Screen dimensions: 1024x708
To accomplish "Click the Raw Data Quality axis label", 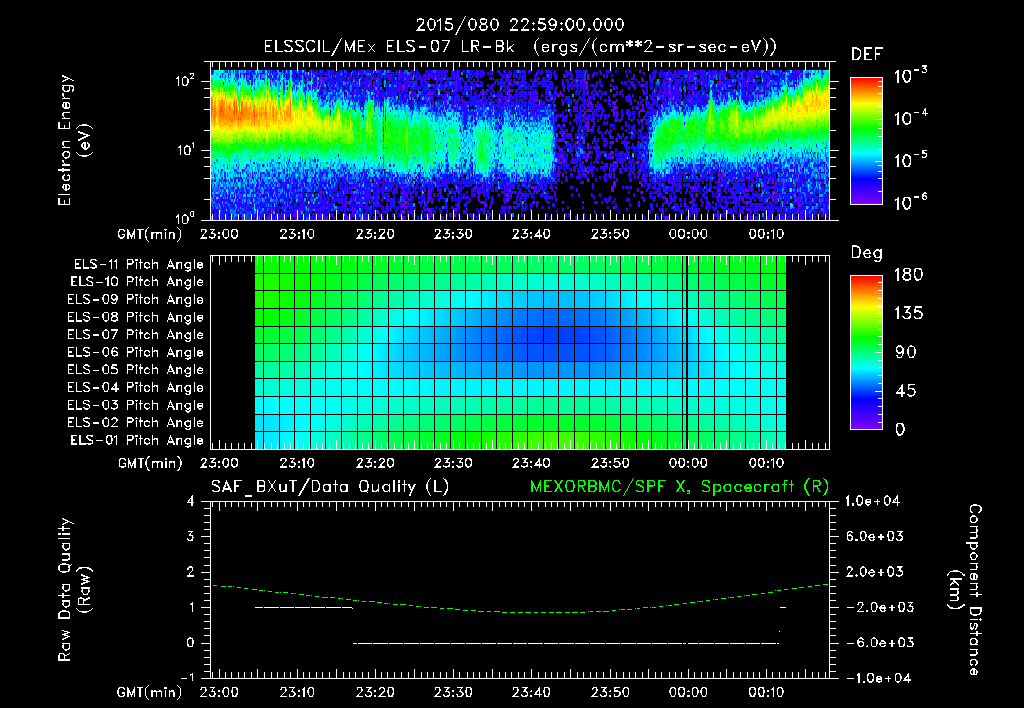I will tap(74, 590).
